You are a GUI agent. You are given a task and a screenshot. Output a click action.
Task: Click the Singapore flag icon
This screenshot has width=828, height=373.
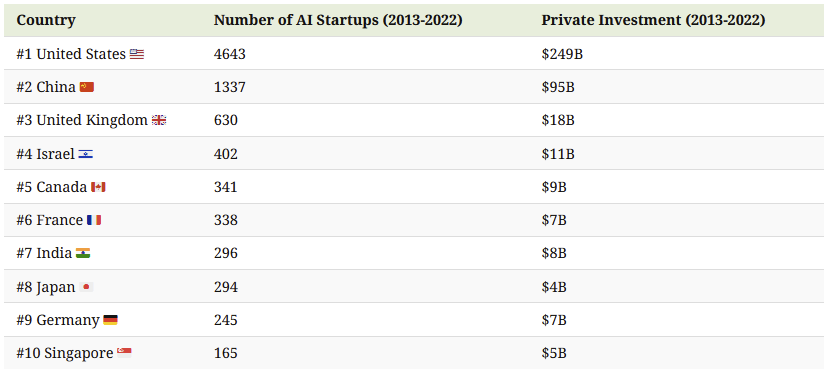click(x=124, y=353)
